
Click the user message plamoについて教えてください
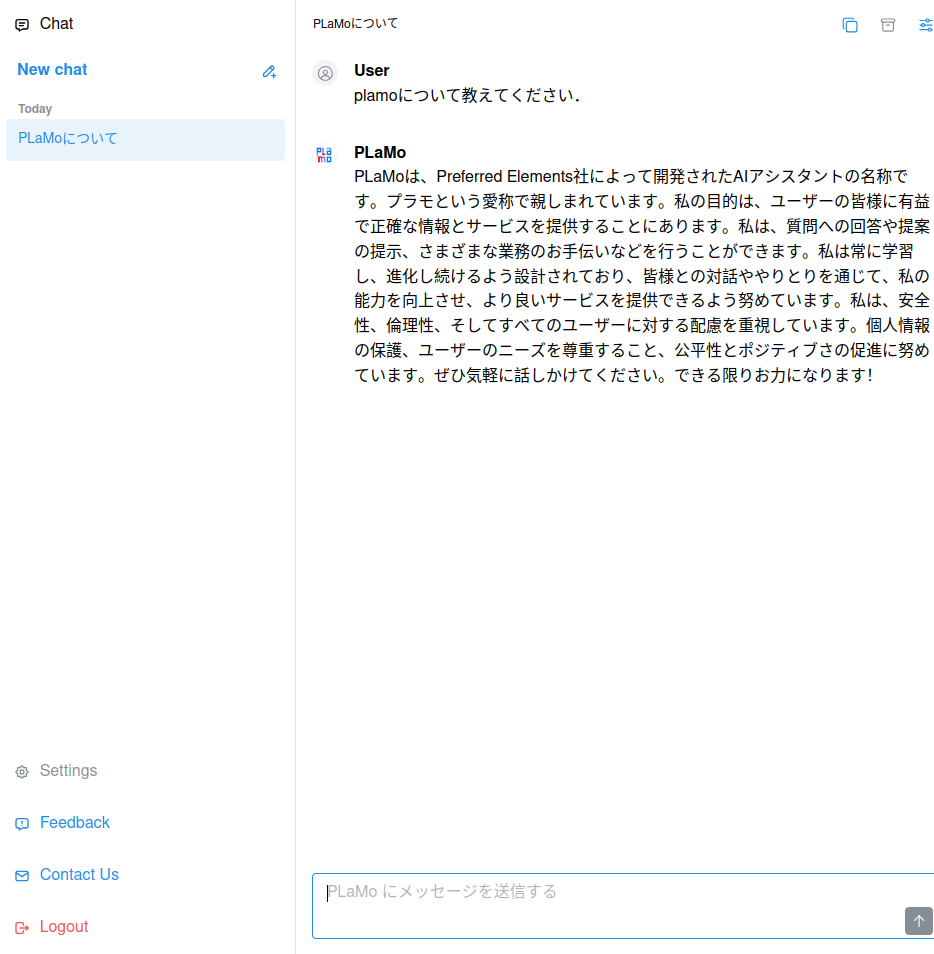coord(467,96)
